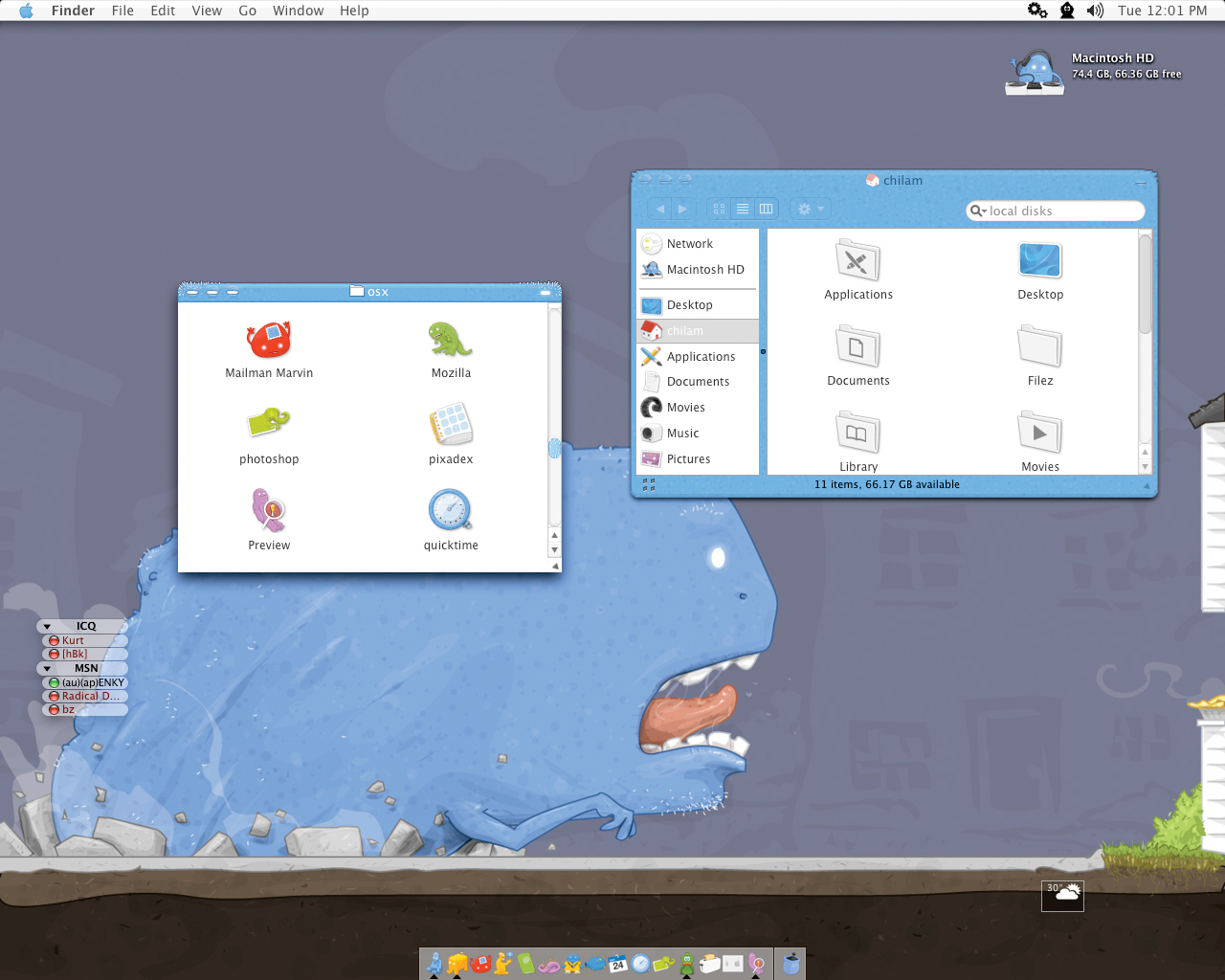This screenshot has height=980, width=1225.
Task: Click up scroll arrow in osx window
Action: click(x=554, y=535)
